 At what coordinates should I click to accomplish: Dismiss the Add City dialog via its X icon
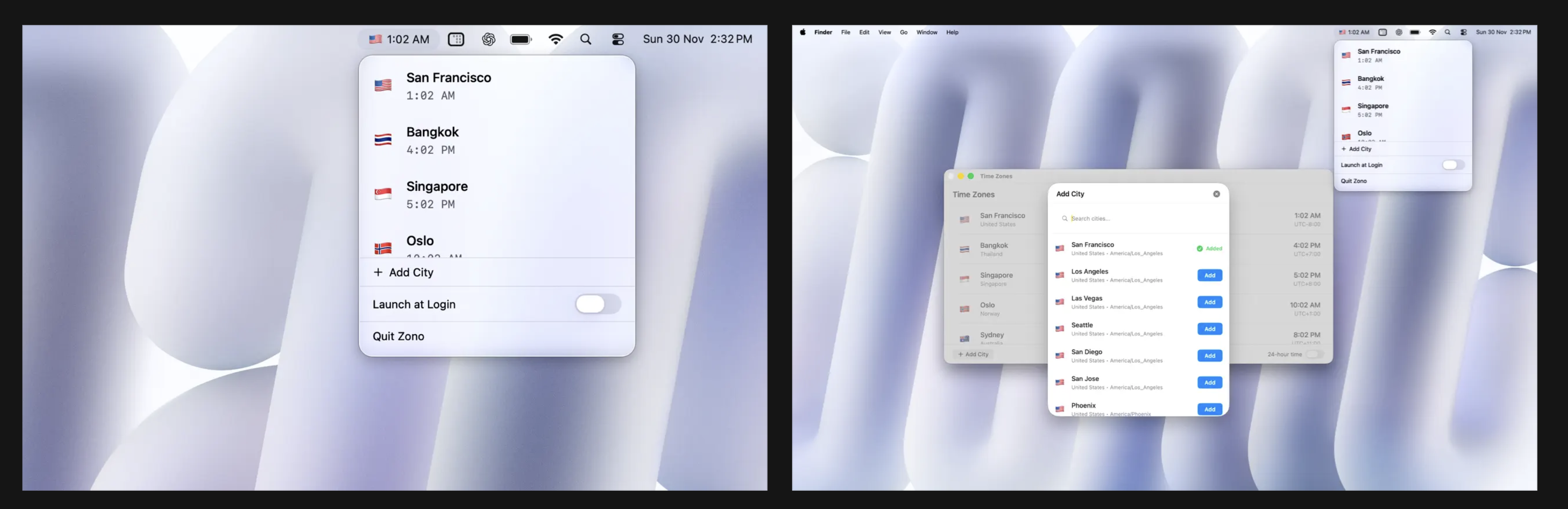click(x=1217, y=193)
